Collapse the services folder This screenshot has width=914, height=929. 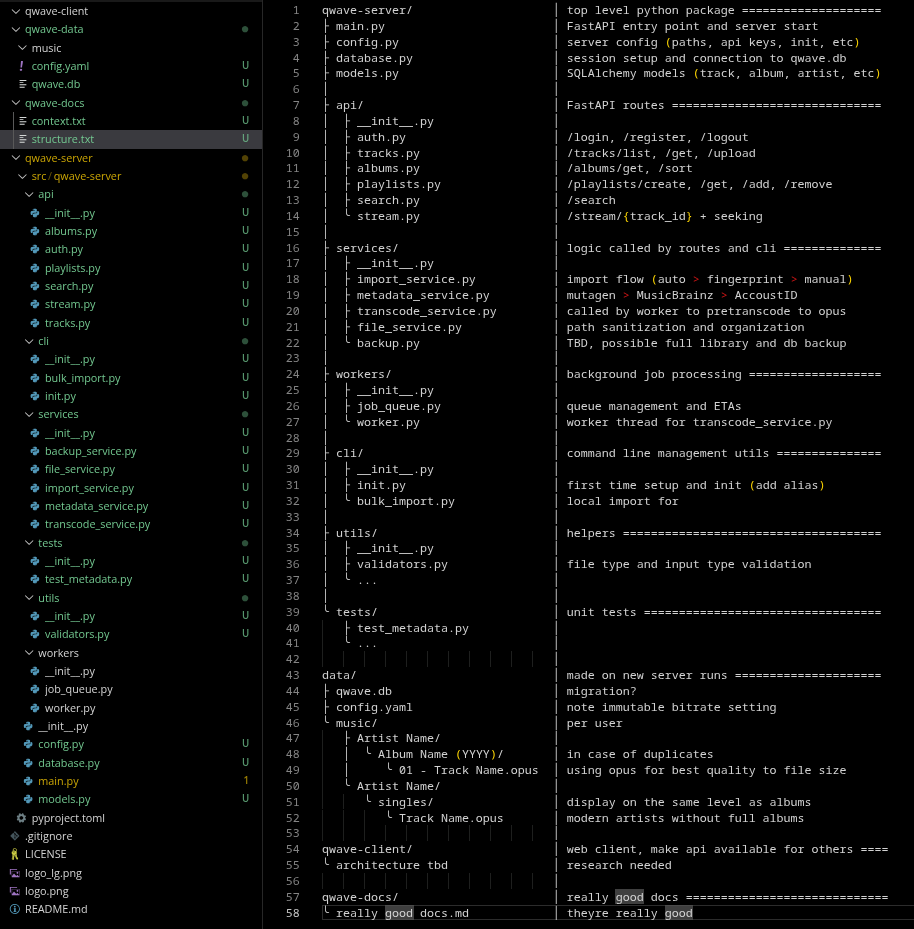pos(28,414)
